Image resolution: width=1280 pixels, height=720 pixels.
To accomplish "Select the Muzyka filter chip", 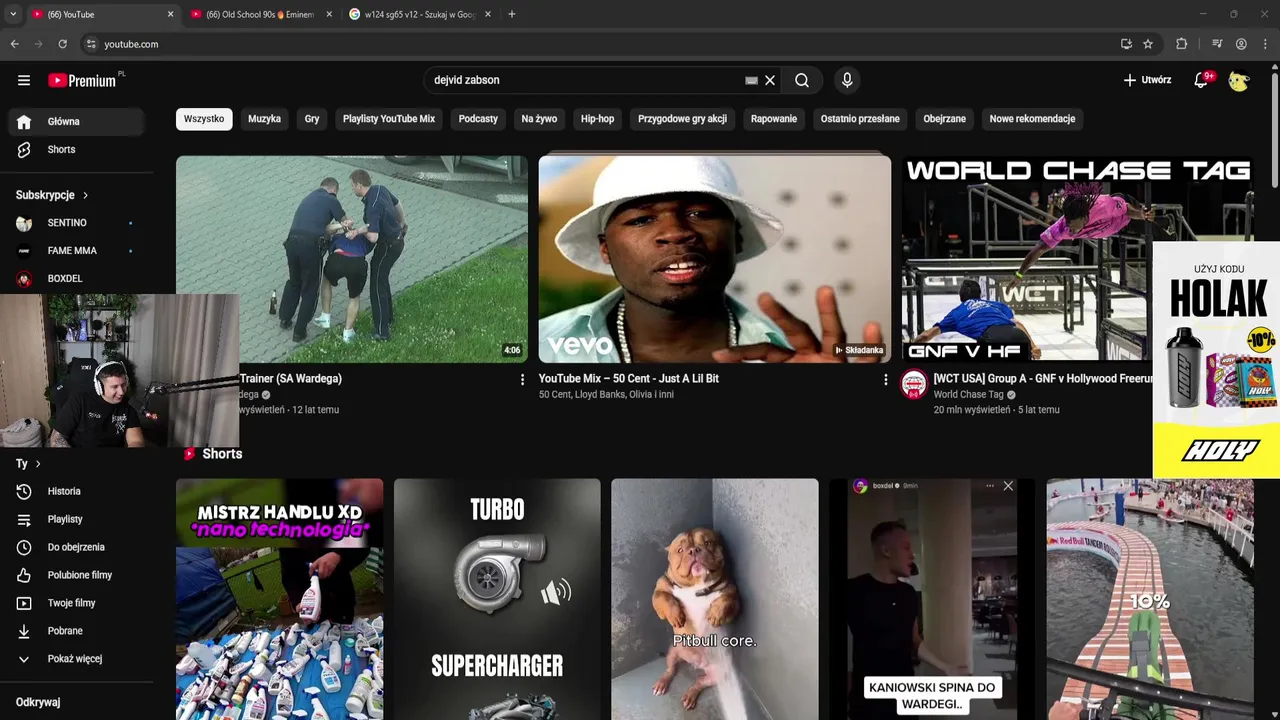I will (x=264, y=119).
